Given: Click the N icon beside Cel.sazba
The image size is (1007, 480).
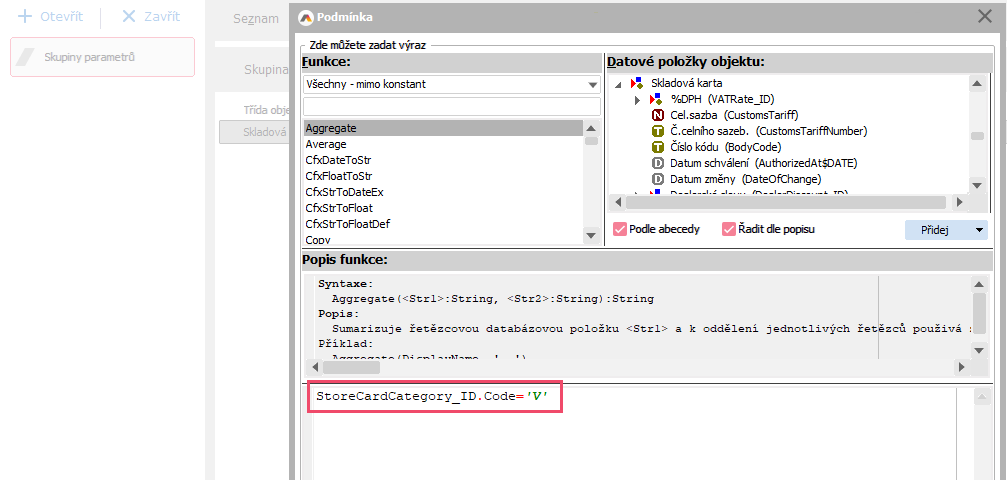Looking at the screenshot, I should (658, 115).
